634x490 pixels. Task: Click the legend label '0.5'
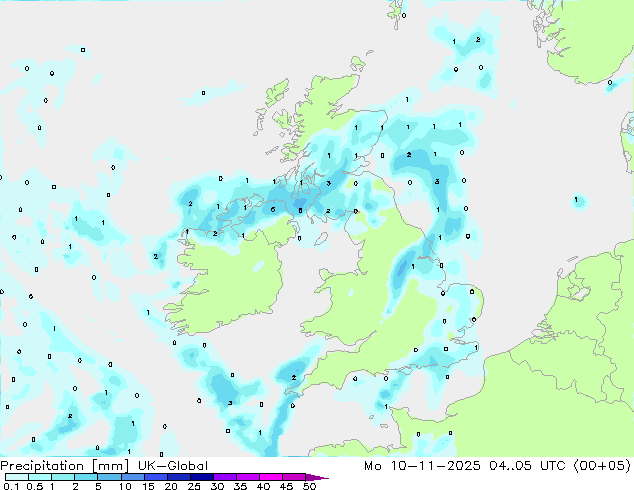click(x=35, y=486)
